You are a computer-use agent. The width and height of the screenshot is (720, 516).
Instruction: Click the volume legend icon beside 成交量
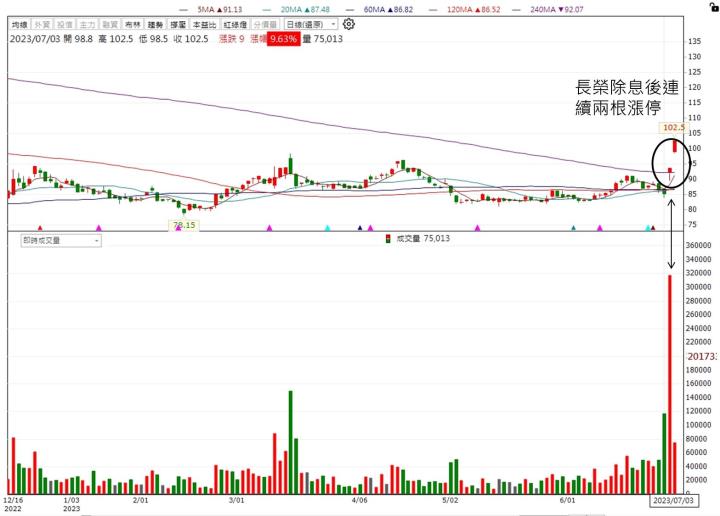pyautogui.click(x=388, y=239)
